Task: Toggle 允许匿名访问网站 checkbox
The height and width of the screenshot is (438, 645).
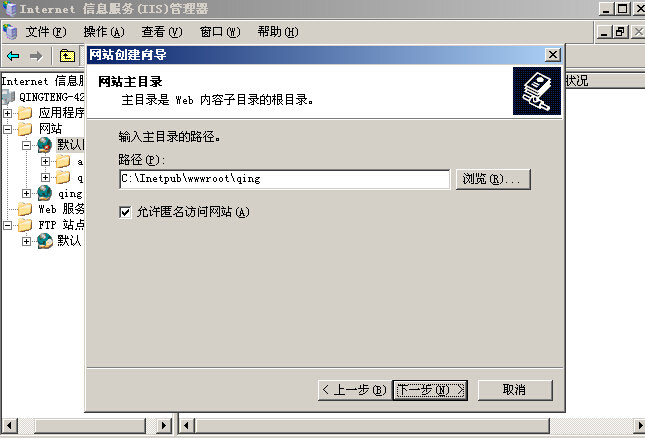Action: (x=125, y=212)
